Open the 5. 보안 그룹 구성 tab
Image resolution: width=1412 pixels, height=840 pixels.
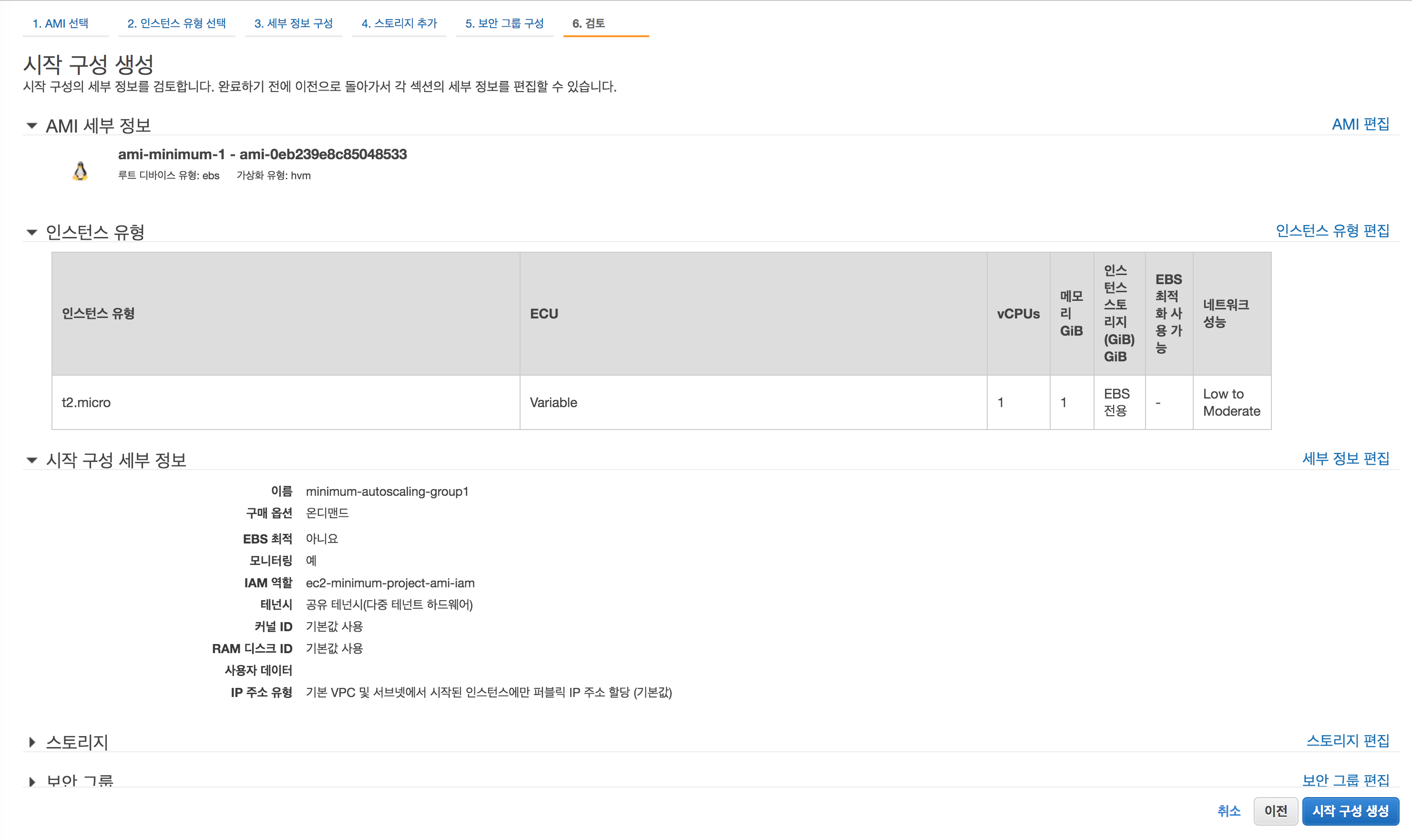pos(504,23)
